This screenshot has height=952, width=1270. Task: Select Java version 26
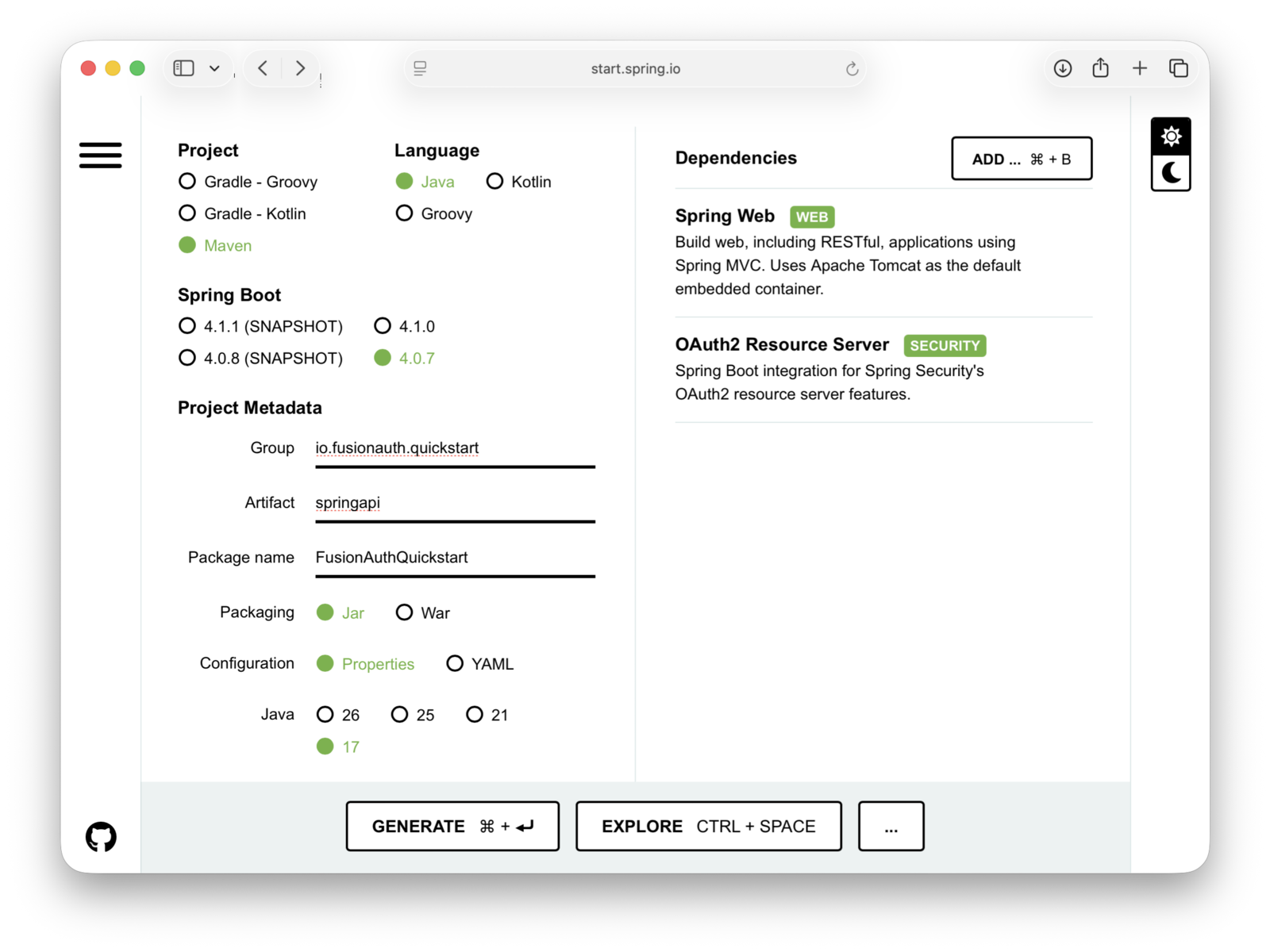click(x=338, y=715)
